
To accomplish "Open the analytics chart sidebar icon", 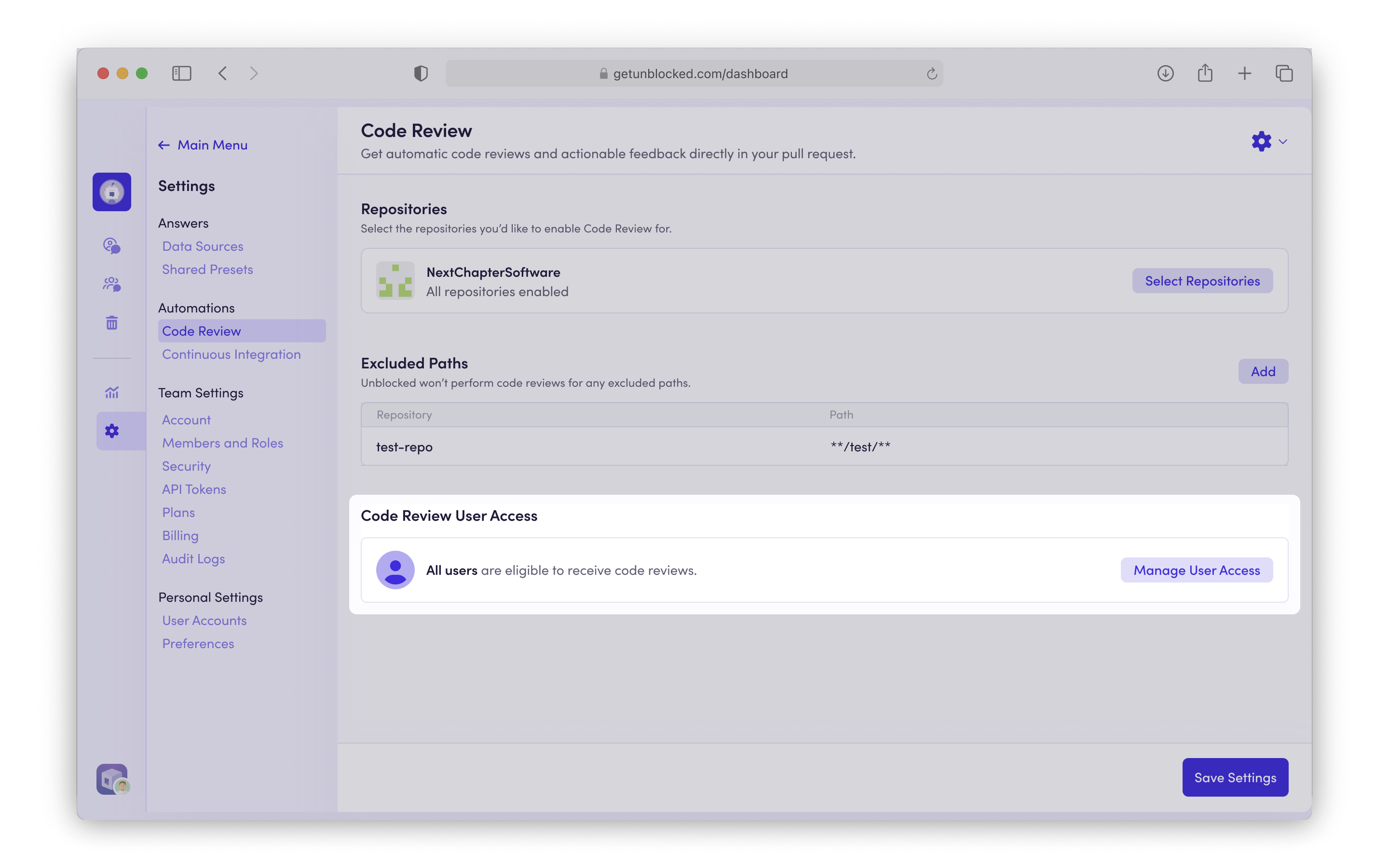I will (111, 393).
